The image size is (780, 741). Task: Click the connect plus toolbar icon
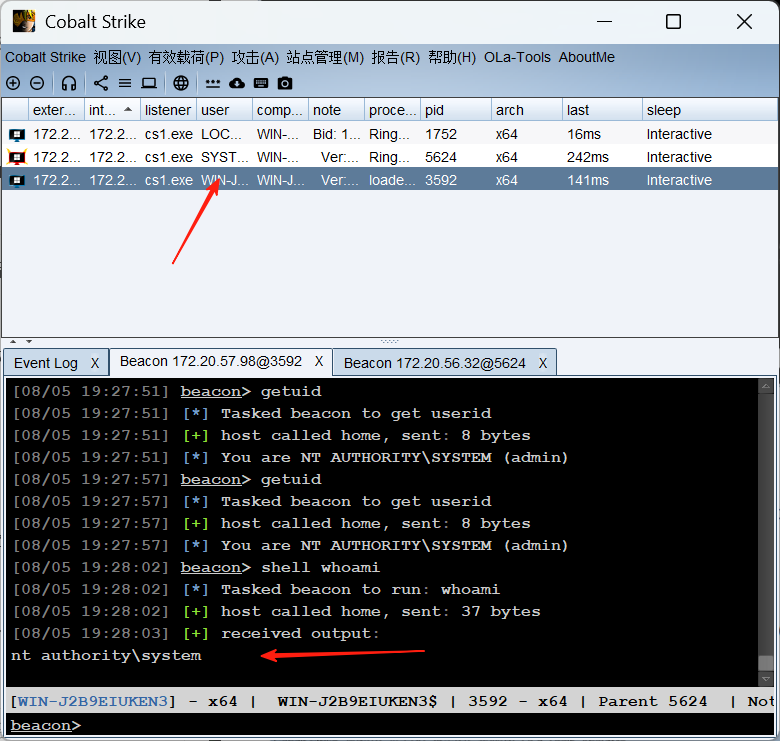point(13,83)
